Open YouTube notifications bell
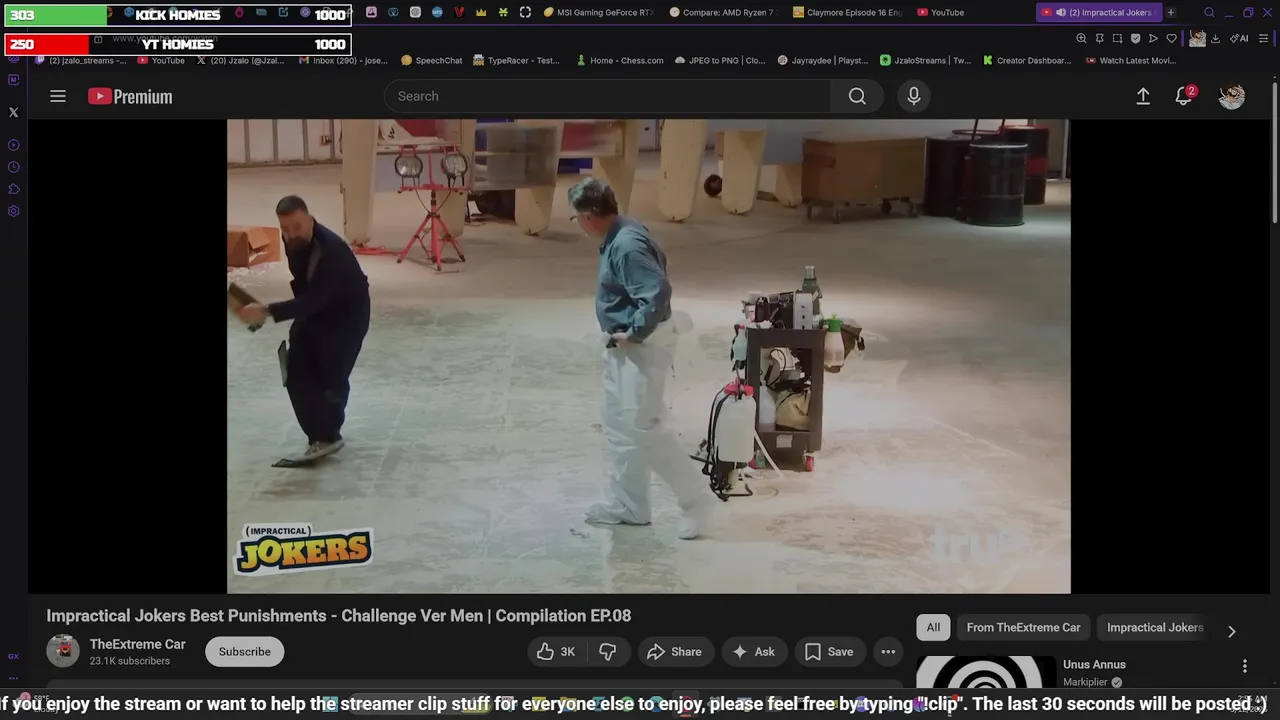The image size is (1280, 720). 1184,96
